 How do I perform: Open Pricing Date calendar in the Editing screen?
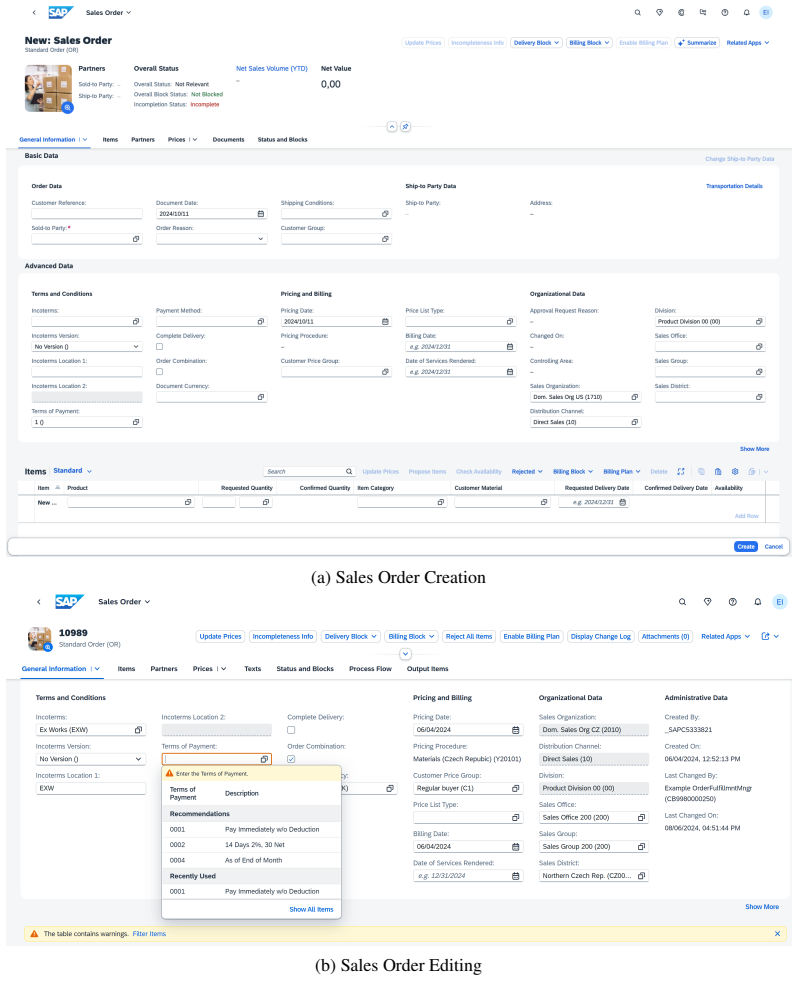515,730
